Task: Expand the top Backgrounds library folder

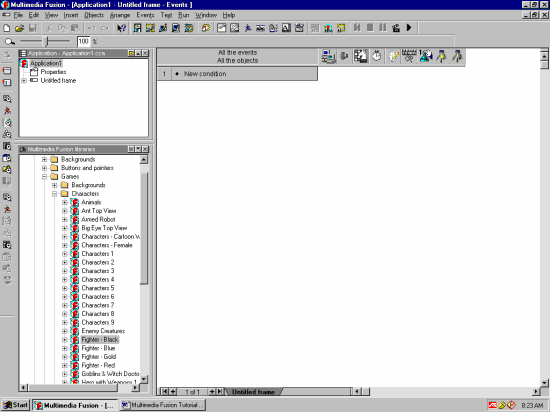Action: pyautogui.click(x=45, y=159)
